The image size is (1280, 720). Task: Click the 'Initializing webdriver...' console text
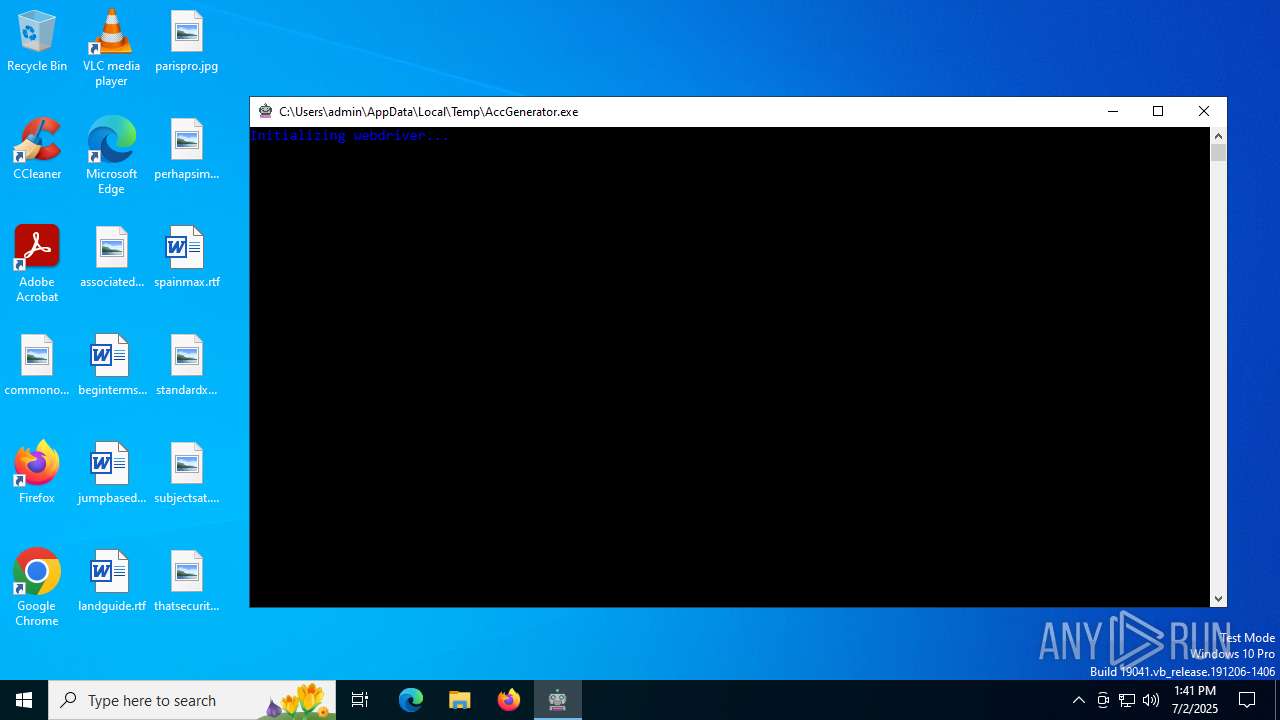coord(350,135)
